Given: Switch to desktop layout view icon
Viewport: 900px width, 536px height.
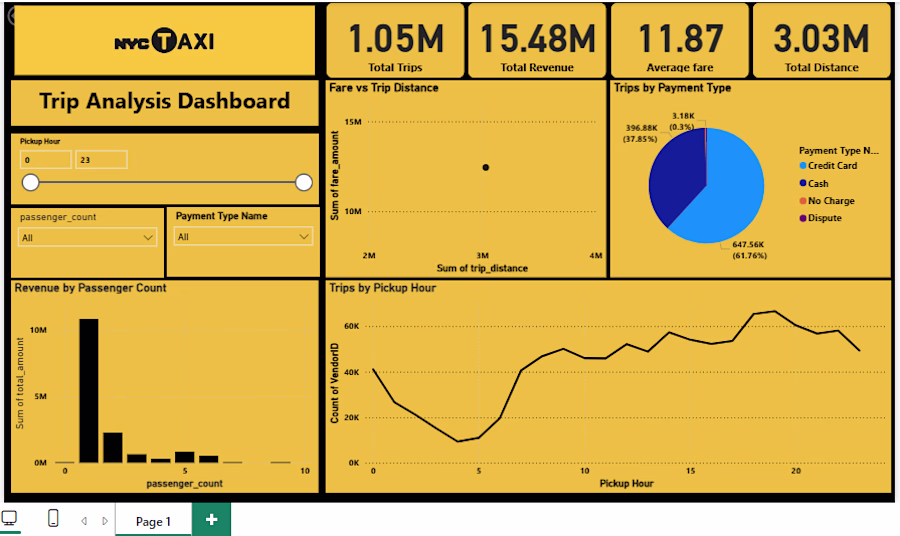Looking at the screenshot, I should (9, 519).
